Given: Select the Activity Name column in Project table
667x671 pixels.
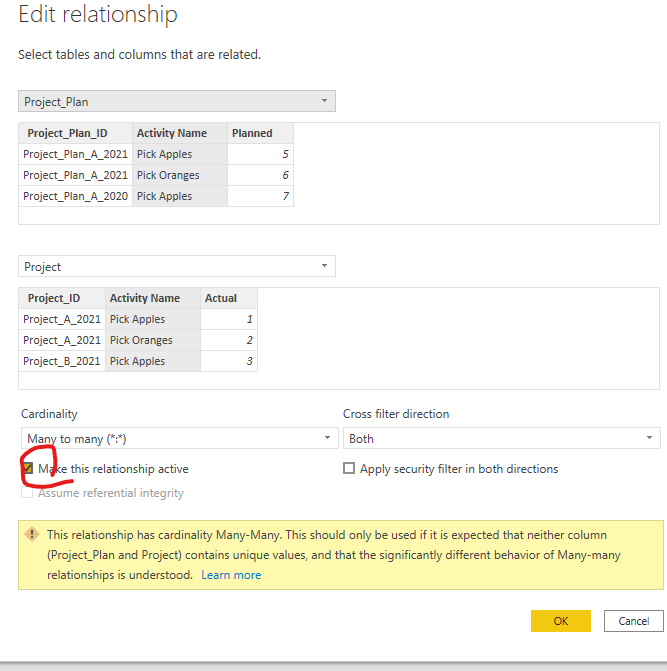Looking at the screenshot, I should click(153, 298).
